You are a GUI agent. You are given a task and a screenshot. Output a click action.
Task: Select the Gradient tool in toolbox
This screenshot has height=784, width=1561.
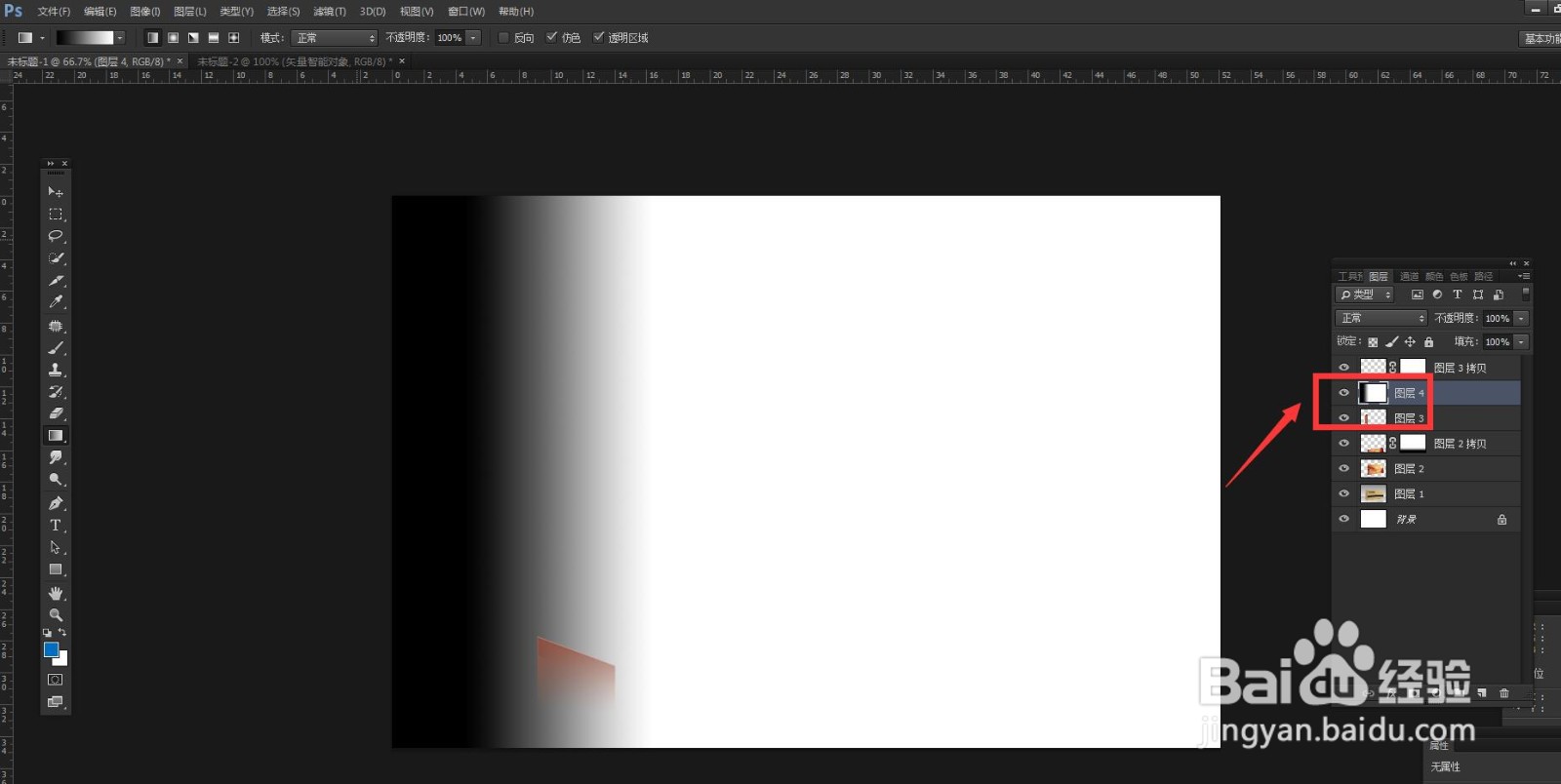click(x=56, y=436)
